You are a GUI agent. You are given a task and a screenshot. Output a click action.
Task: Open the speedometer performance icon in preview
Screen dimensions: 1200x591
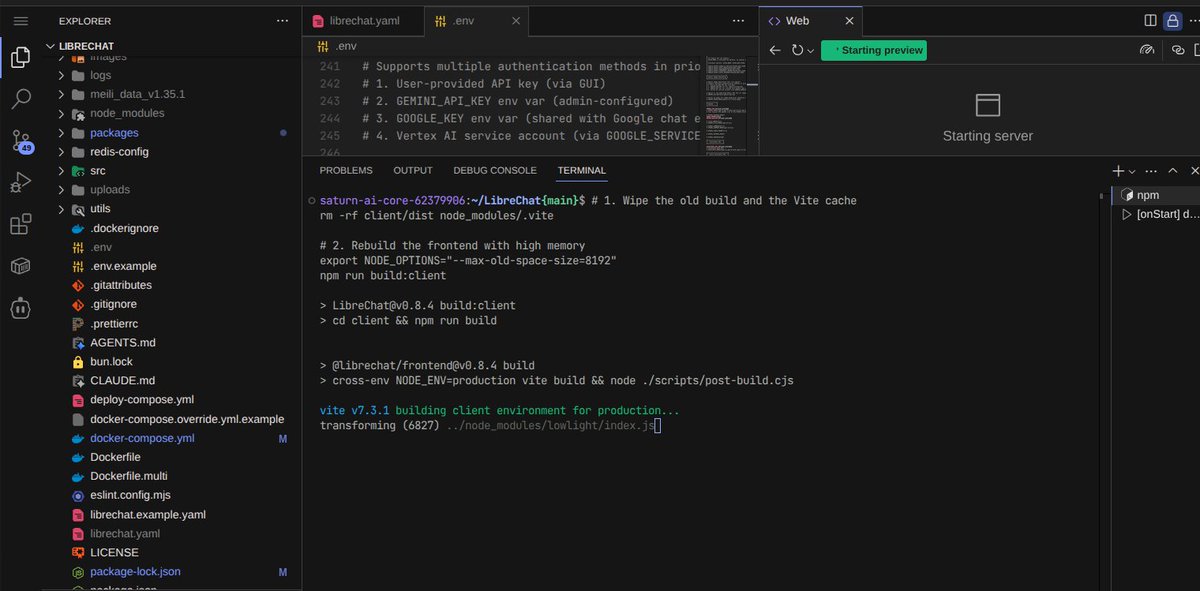coord(1147,50)
